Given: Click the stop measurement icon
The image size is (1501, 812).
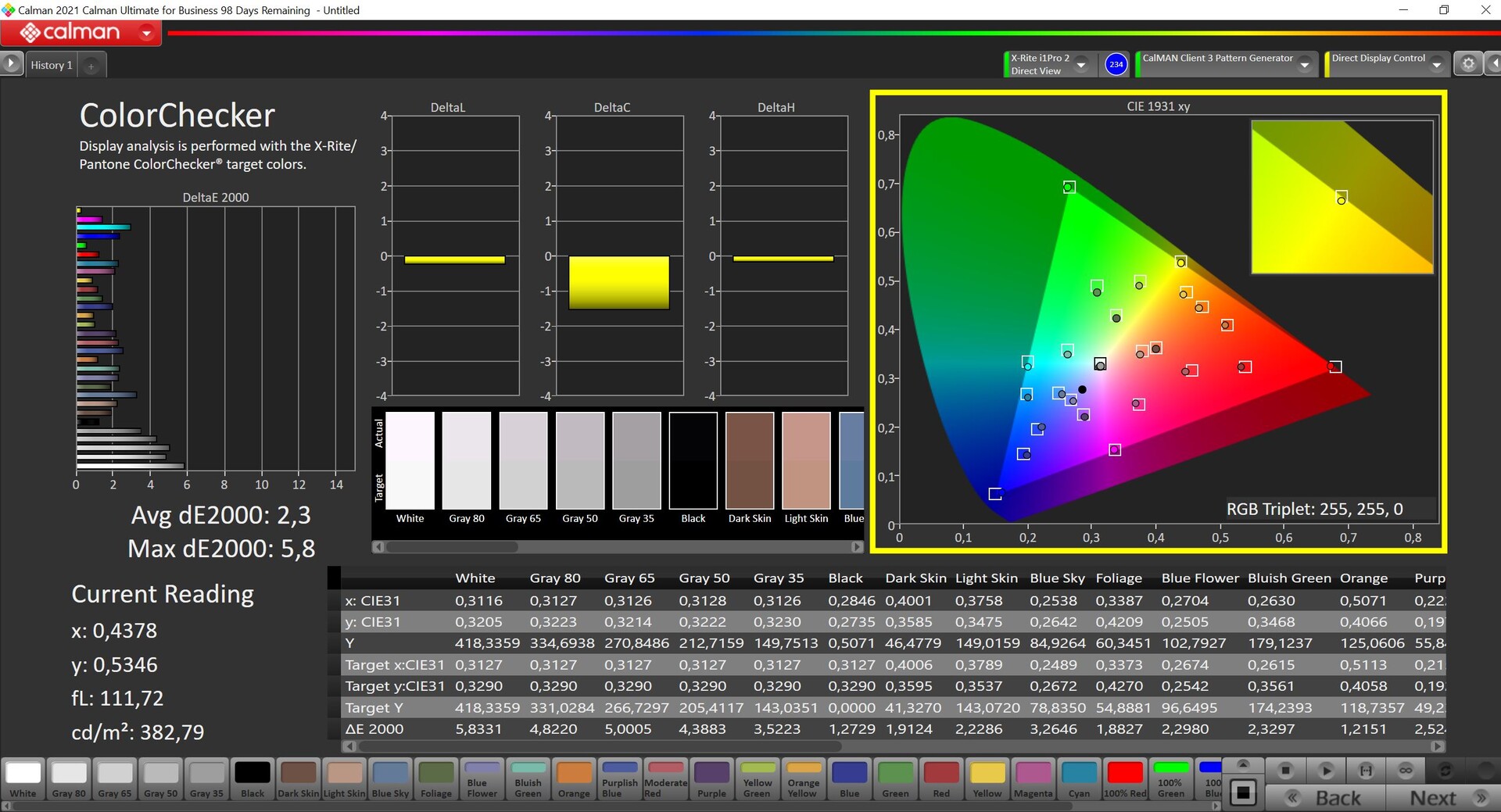Looking at the screenshot, I should click(1285, 771).
